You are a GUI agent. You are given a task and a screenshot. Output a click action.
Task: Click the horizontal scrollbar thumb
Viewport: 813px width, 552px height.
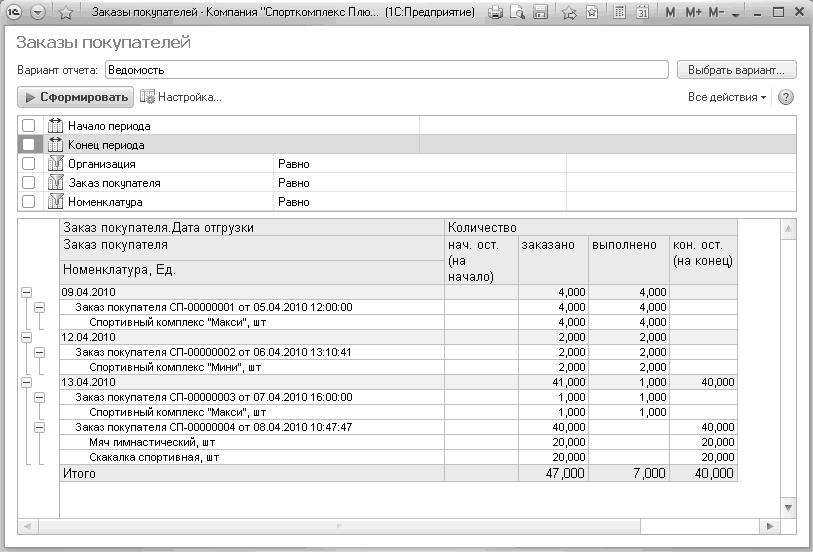(x=339, y=526)
